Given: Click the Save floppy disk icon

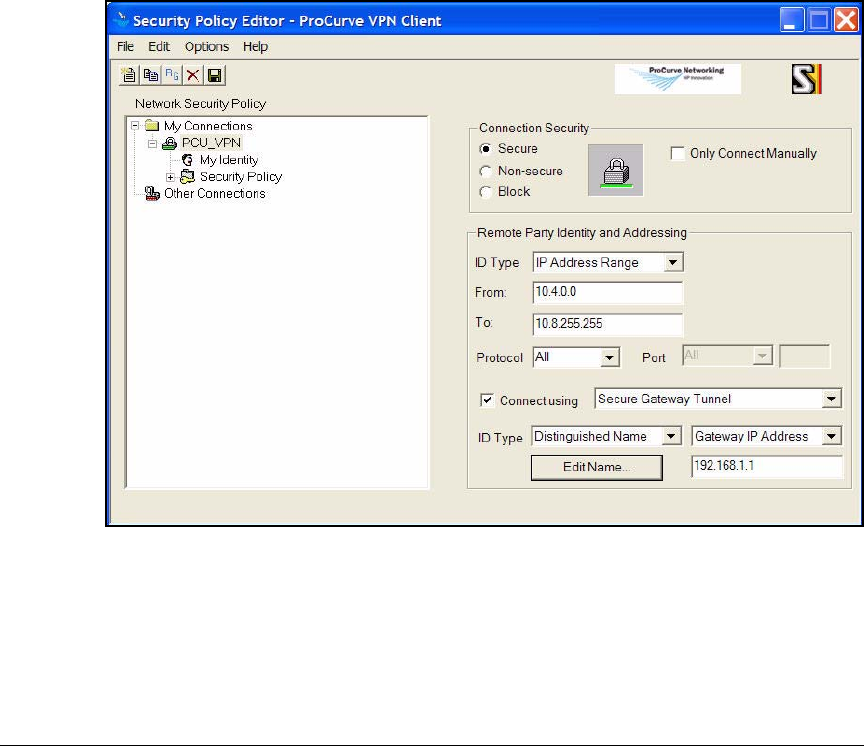Looking at the screenshot, I should [214, 75].
